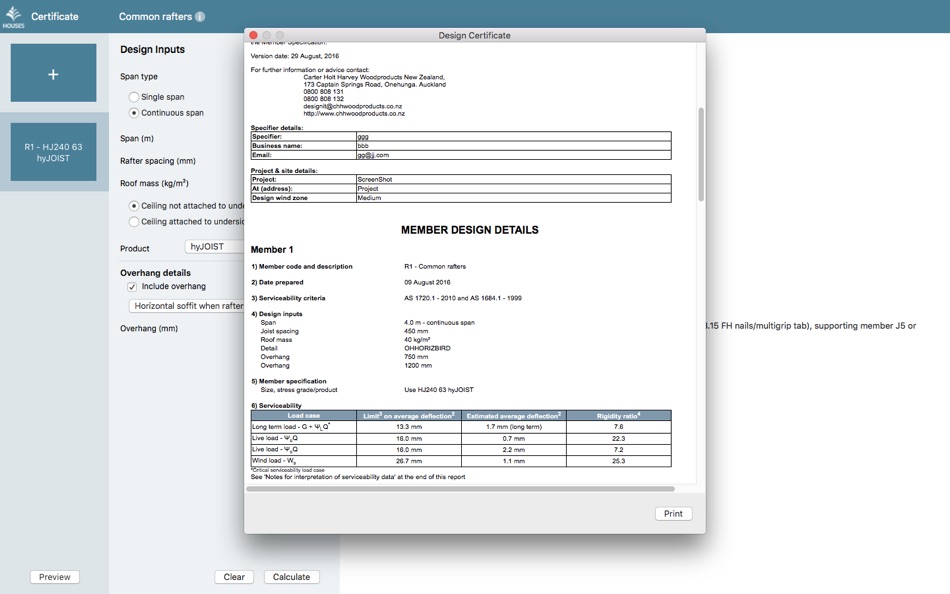Screen dimensions: 950x594
Task: Click the 'OHHORIZBIRD' detail value
Action: tap(427, 349)
